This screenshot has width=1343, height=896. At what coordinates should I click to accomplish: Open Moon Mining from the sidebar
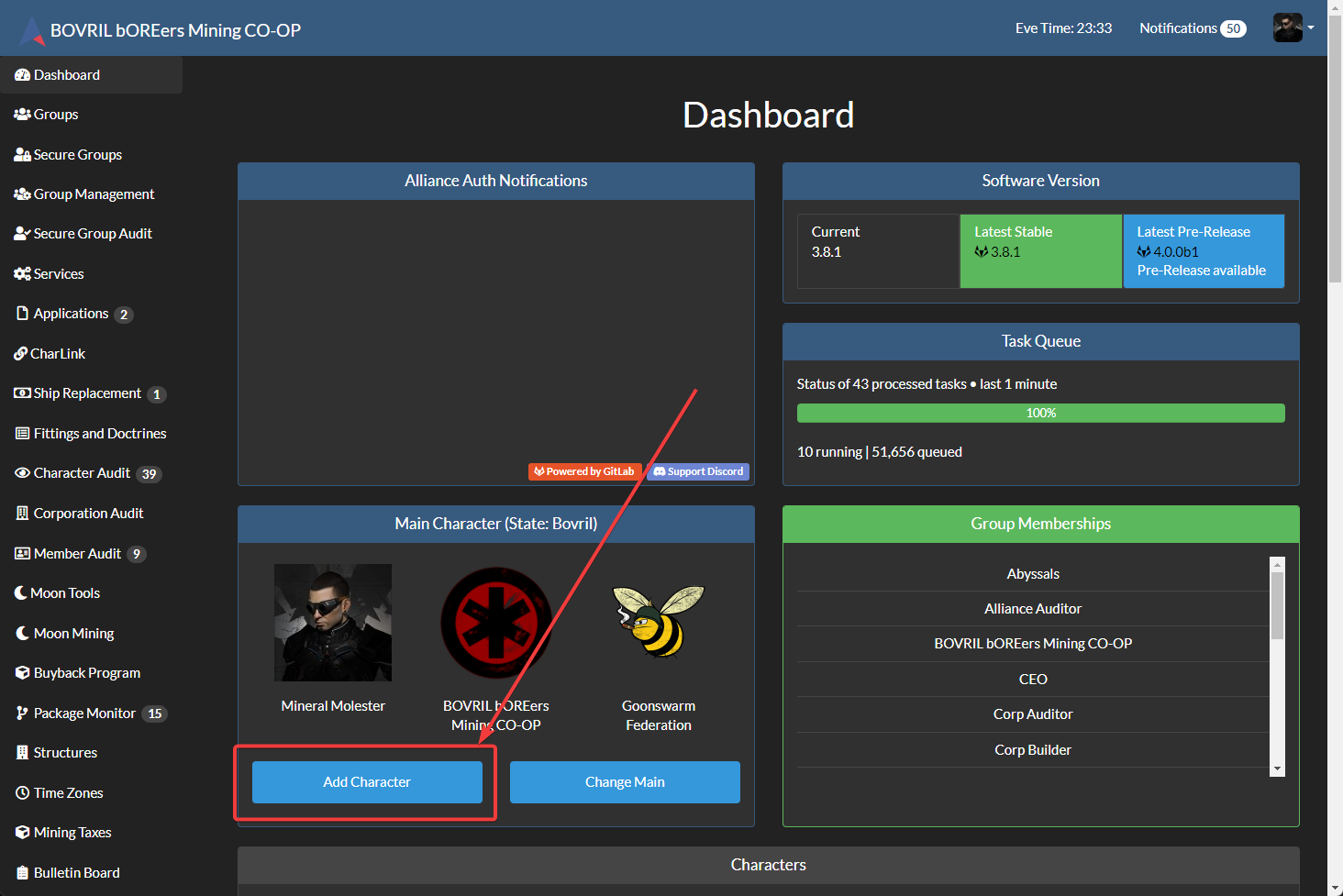72,633
